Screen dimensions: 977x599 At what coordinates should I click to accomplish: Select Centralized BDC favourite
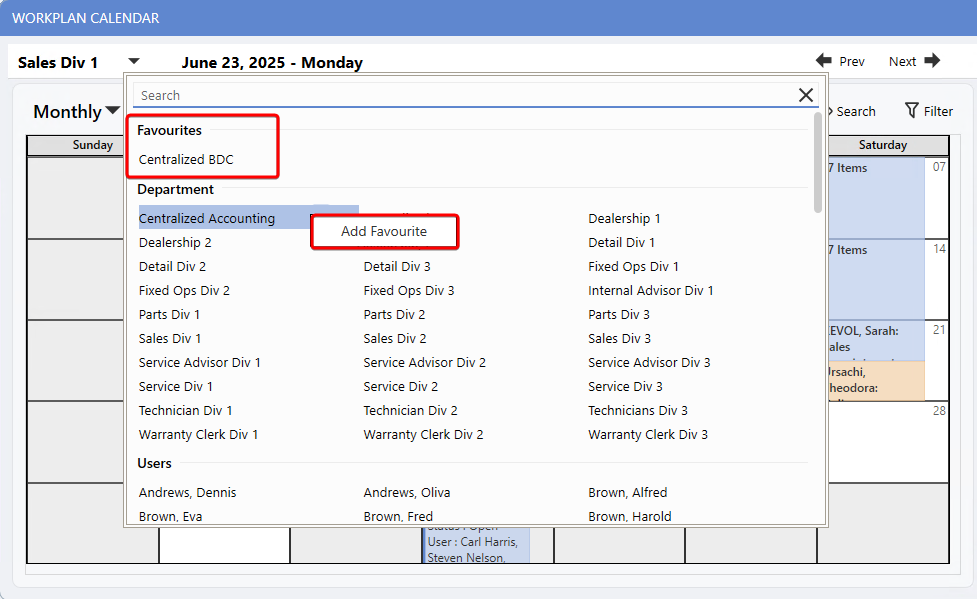click(x=186, y=160)
